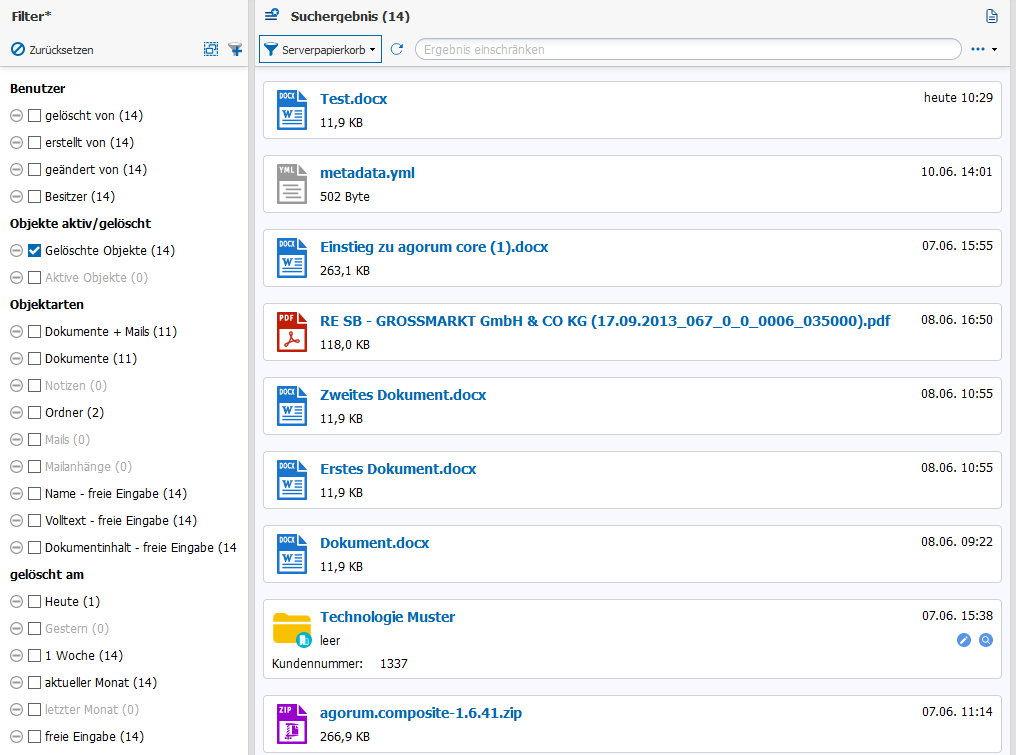Check the 1 Woche checkbox
The image size is (1016, 755).
pyautogui.click(x=34, y=656)
